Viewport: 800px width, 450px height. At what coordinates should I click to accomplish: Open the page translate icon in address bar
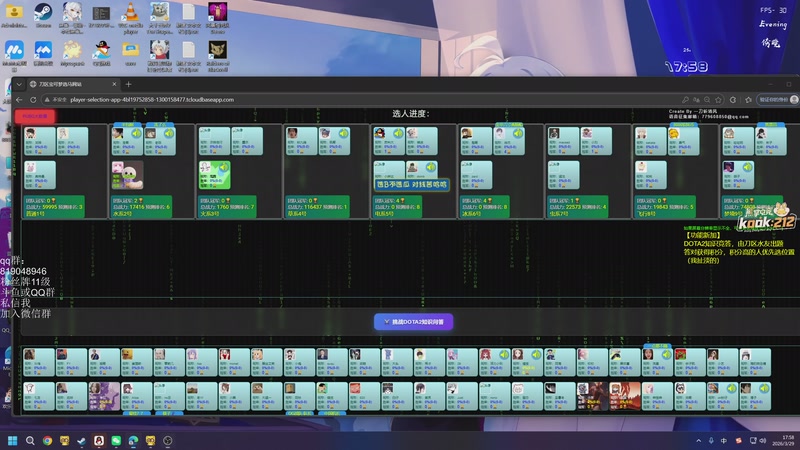[696, 99]
